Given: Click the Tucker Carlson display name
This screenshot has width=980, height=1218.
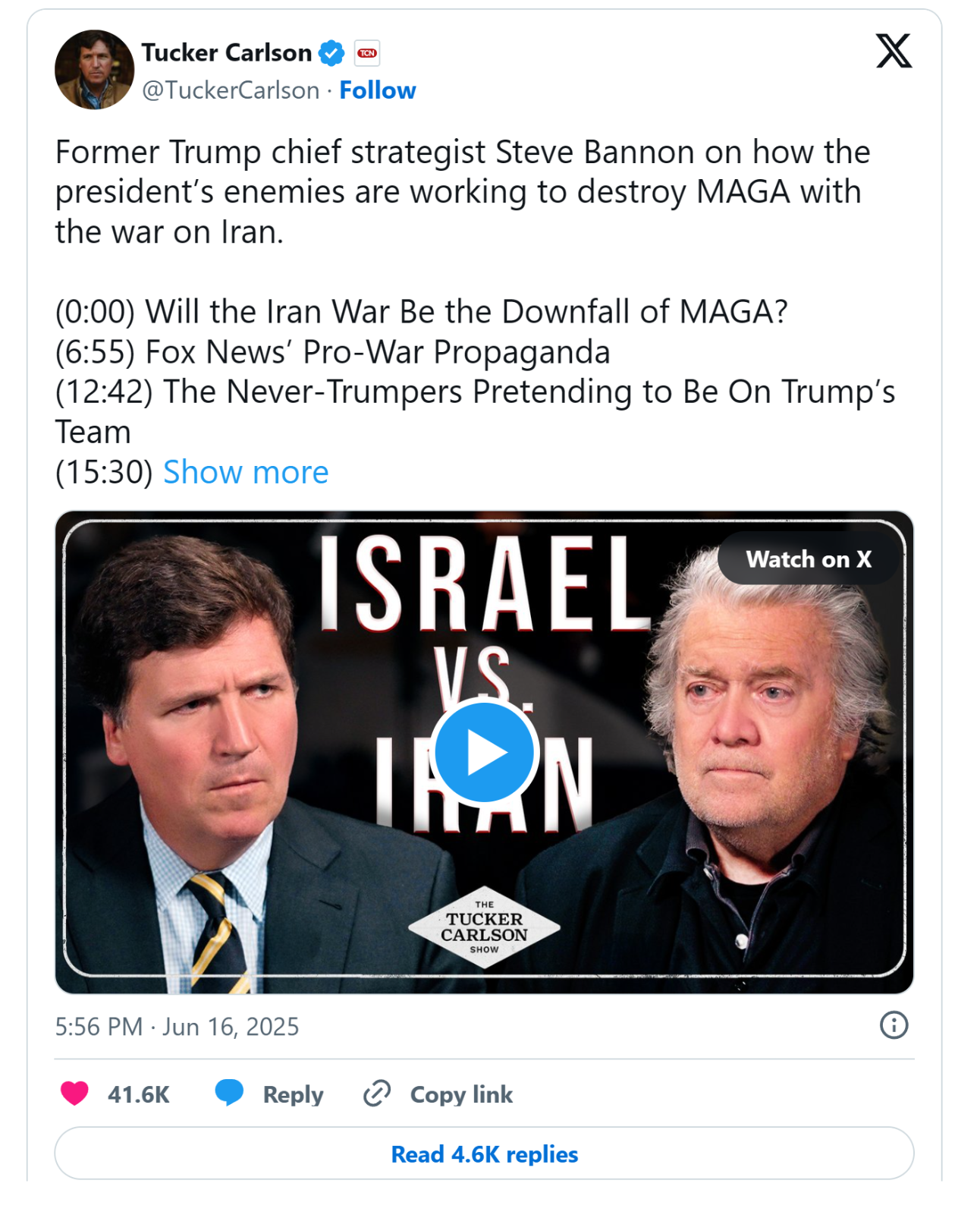Looking at the screenshot, I should (226, 53).
